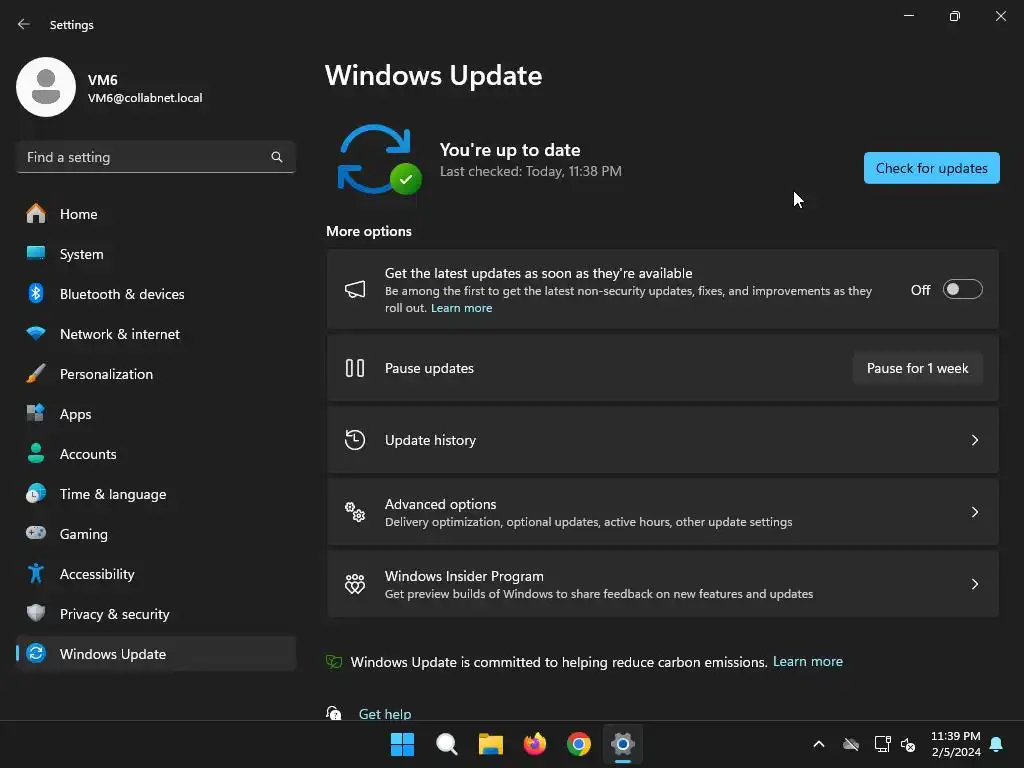Toggle Get the latest updates switch on
The image size is (1024, 768).
pos(963,289)
